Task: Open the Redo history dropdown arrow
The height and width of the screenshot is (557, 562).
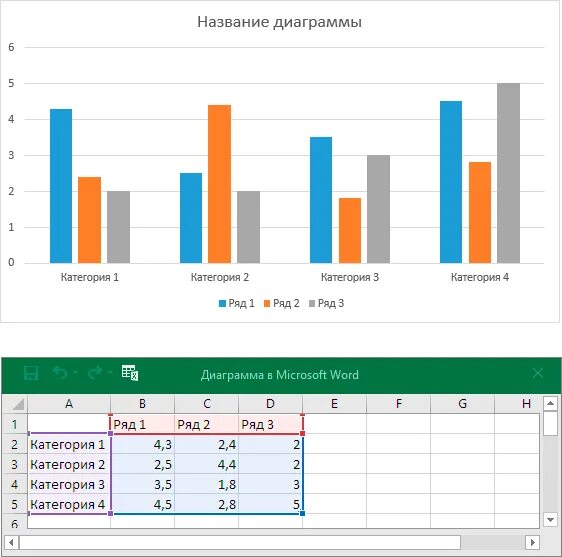Action: coord(110,373)
